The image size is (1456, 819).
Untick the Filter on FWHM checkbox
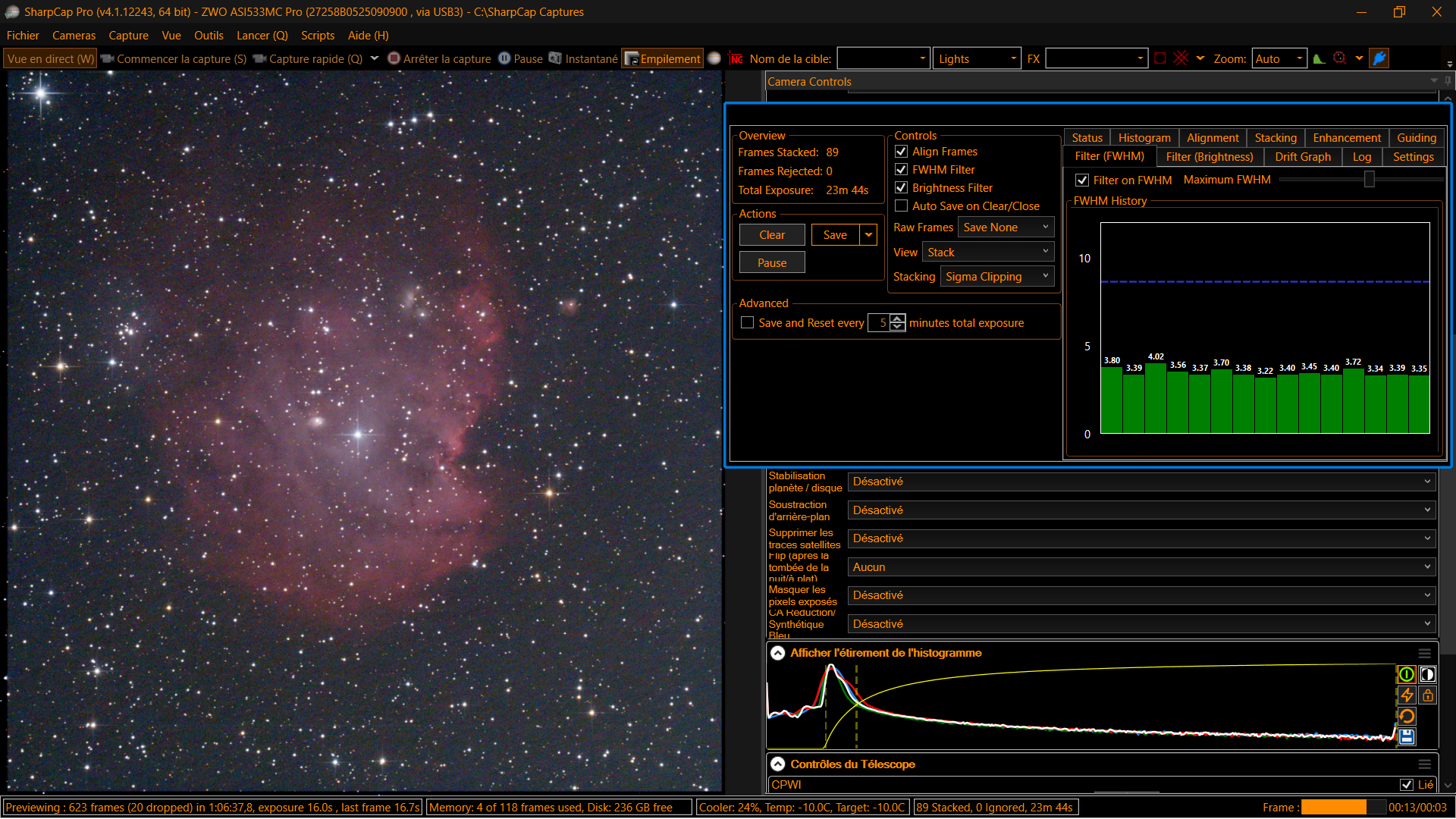coord(1082,180)
